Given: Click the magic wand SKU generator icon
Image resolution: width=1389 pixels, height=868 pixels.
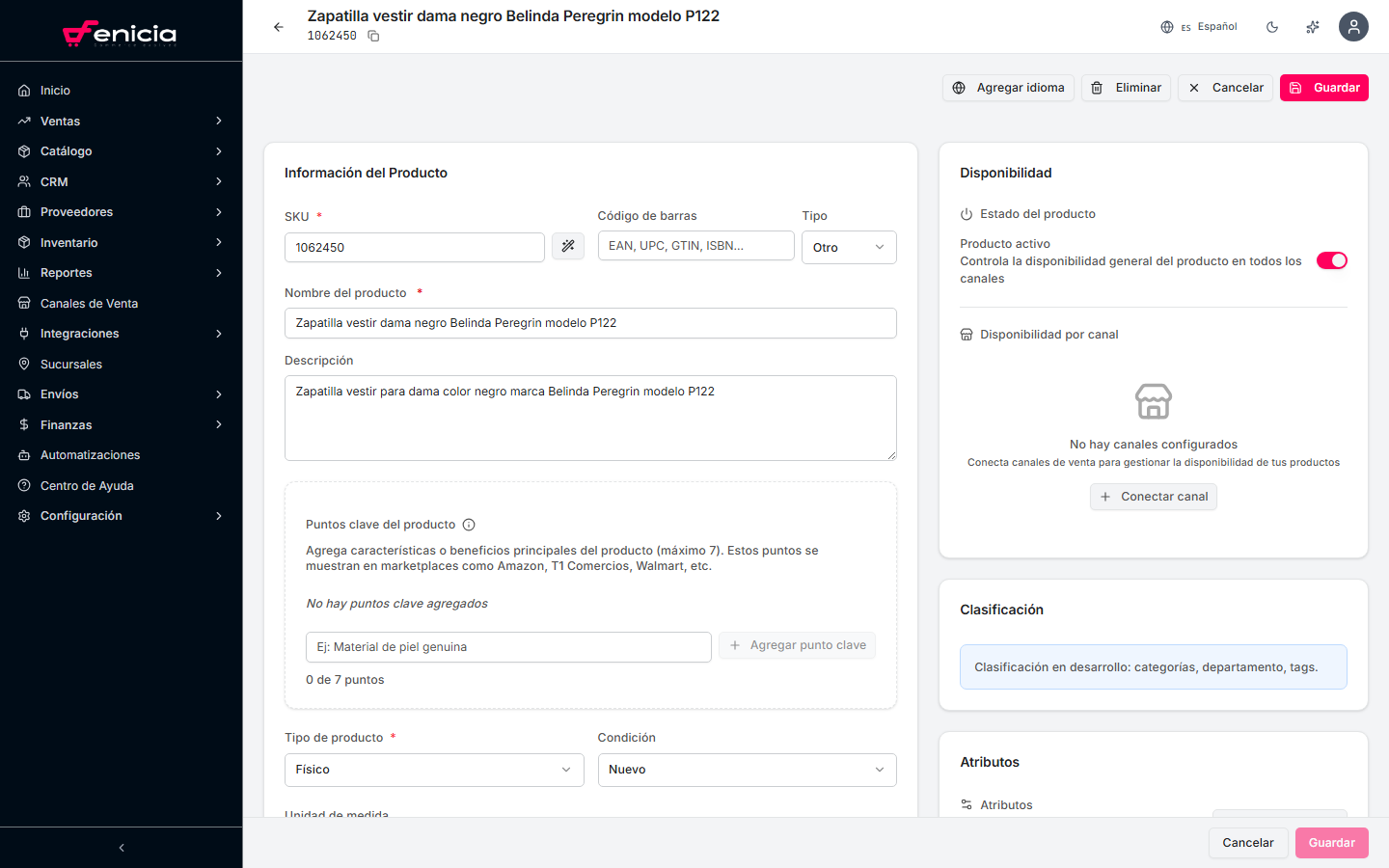Looking at the screenshot, I should click(568, 247).
